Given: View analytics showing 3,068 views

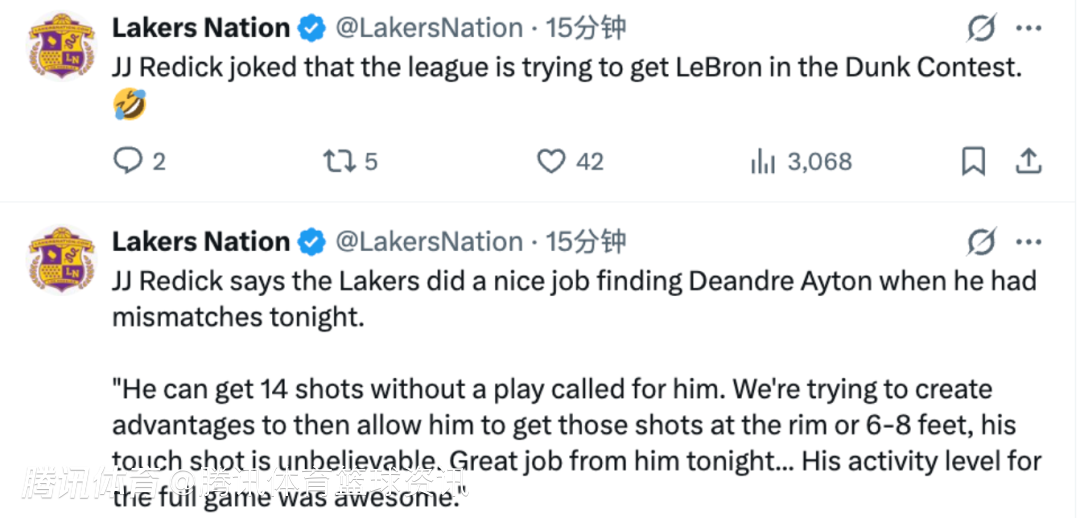Looking at the screenshot, I should [x=763, y=161].
